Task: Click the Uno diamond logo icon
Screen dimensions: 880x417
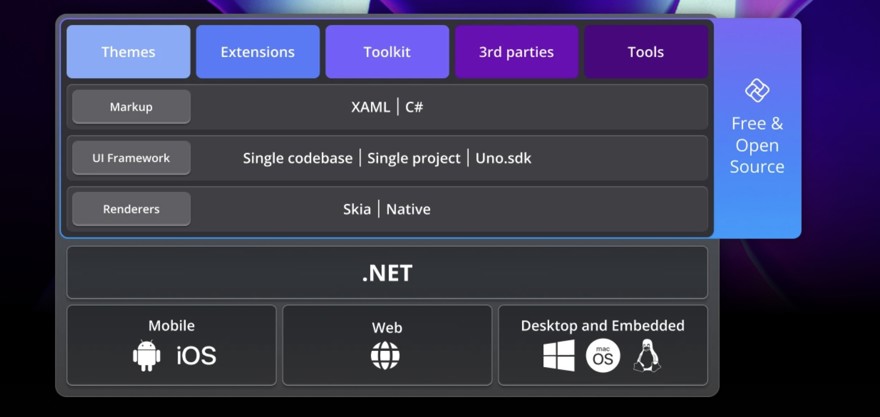Action: coord(757,91)
